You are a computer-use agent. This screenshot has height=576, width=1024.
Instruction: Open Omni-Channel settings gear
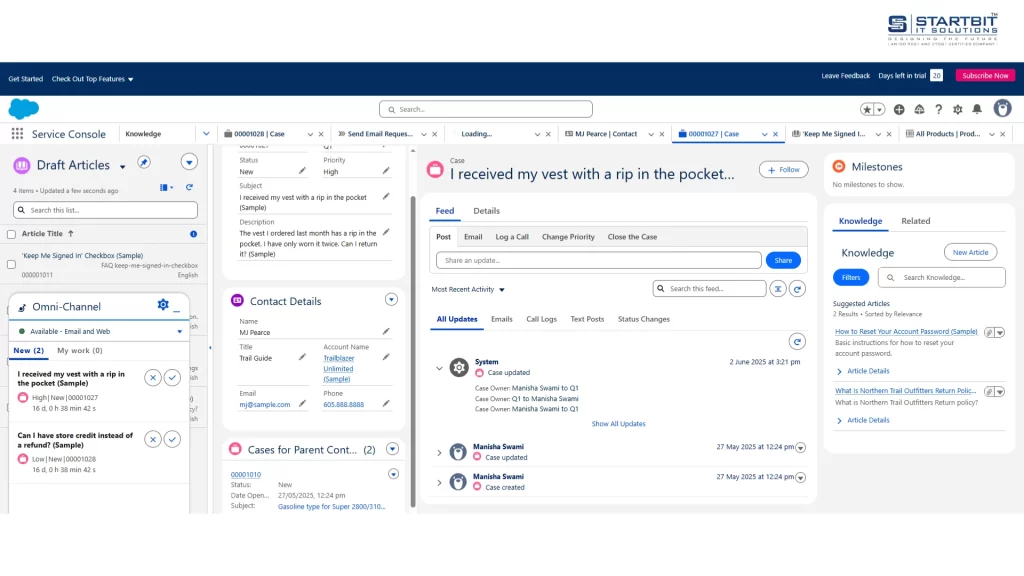pos(163,304)
